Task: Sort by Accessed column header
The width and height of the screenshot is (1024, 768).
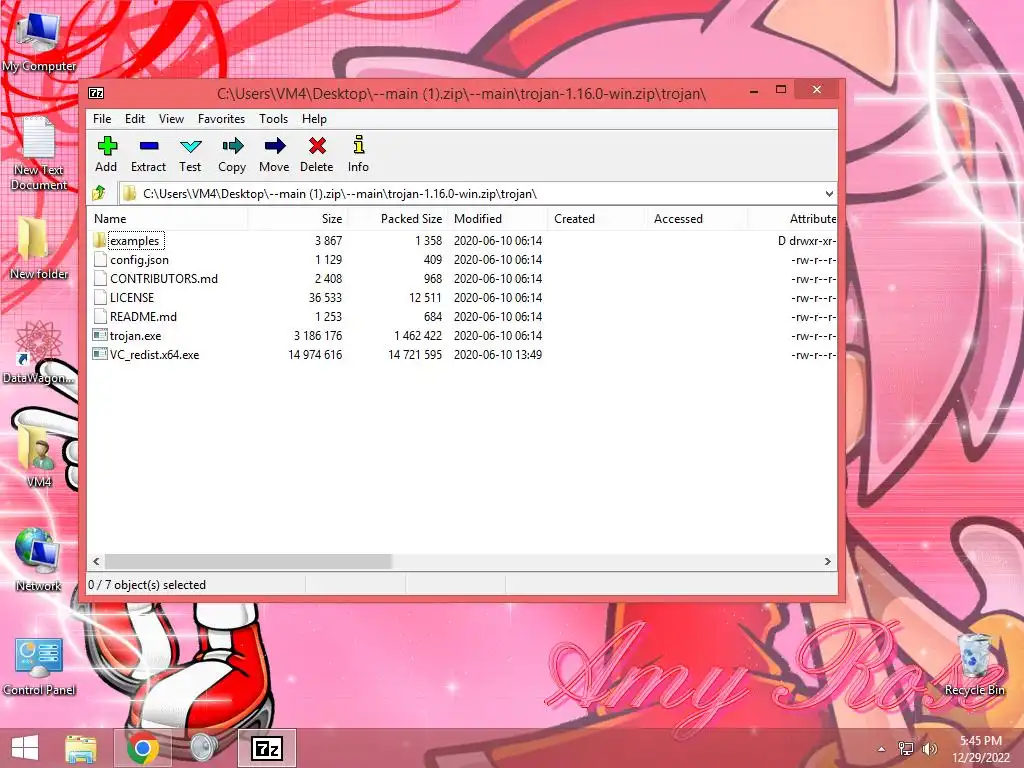Action: (x=697, y=219)
